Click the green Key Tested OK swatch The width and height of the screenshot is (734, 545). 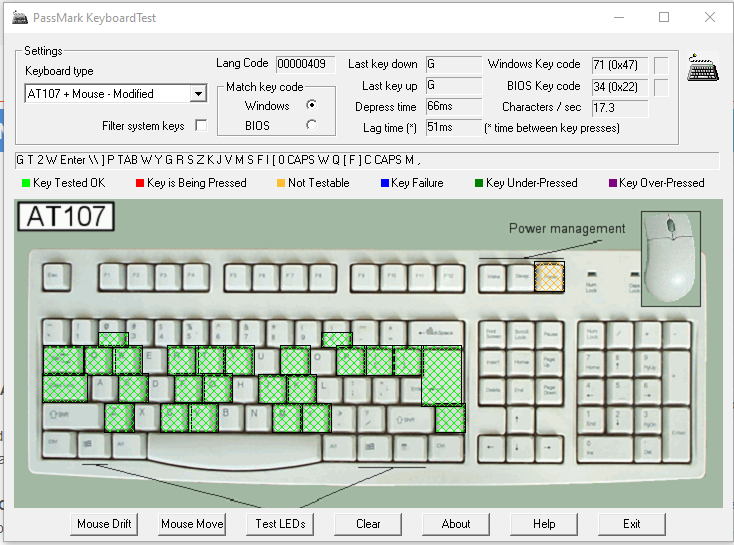pyautogui.click(x=26, y=183)
